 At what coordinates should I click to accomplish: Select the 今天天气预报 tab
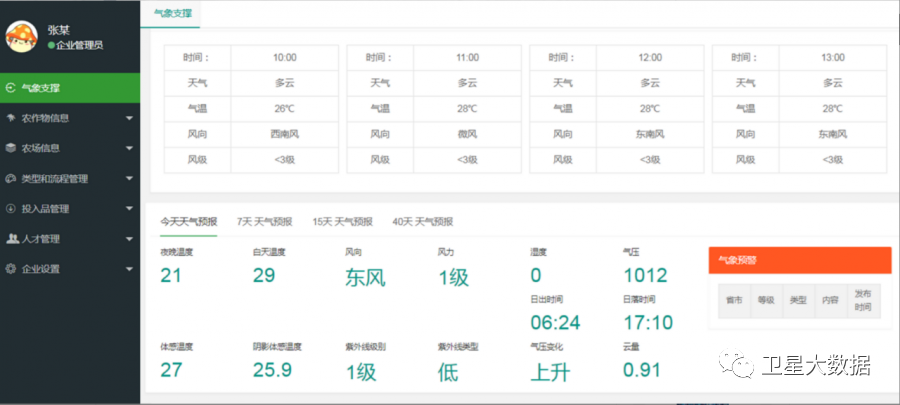tap(189, 222)
